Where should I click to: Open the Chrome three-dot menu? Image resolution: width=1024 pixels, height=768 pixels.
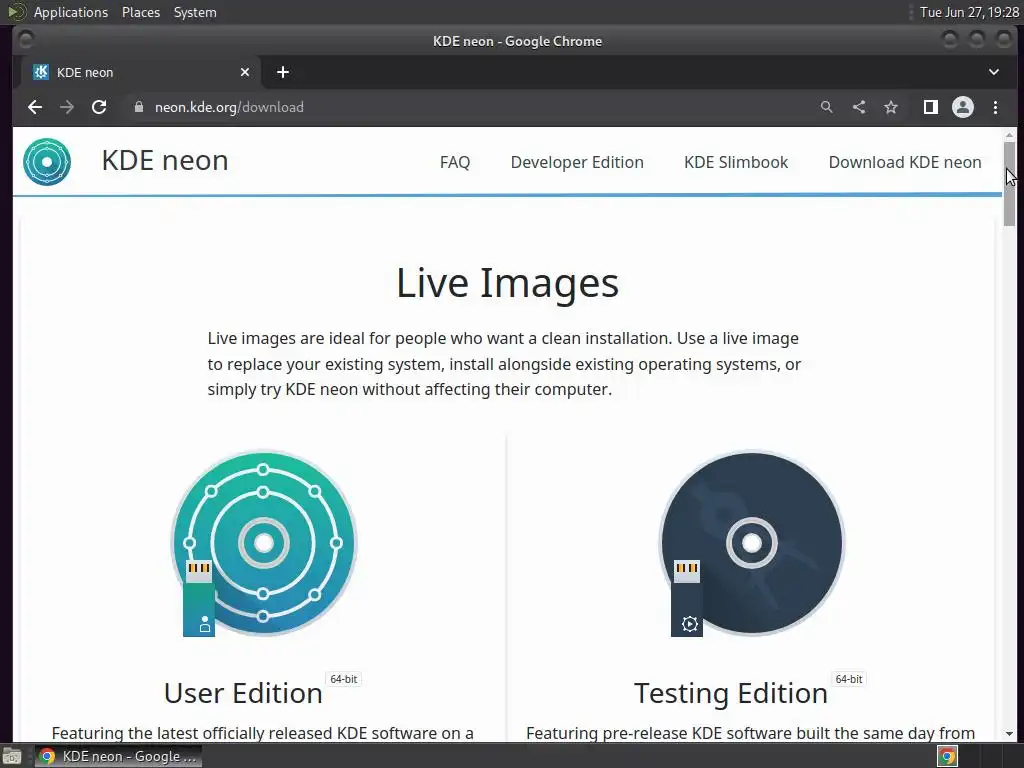pos(995,107)
